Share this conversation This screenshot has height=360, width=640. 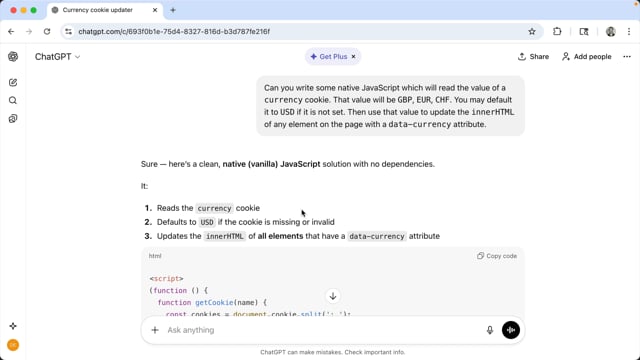tap(533, 57)
